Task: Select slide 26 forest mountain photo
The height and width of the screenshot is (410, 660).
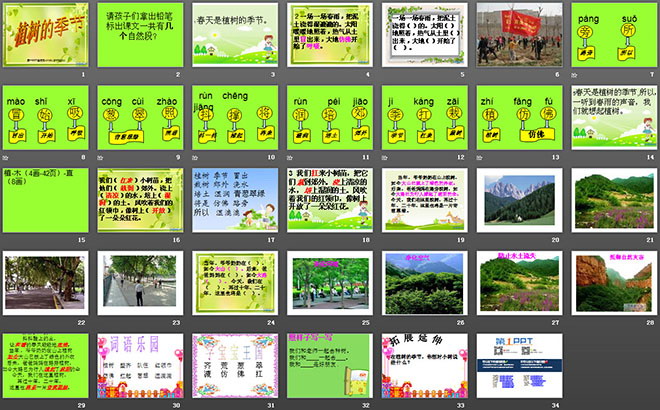Action: [x=425, y=283]
